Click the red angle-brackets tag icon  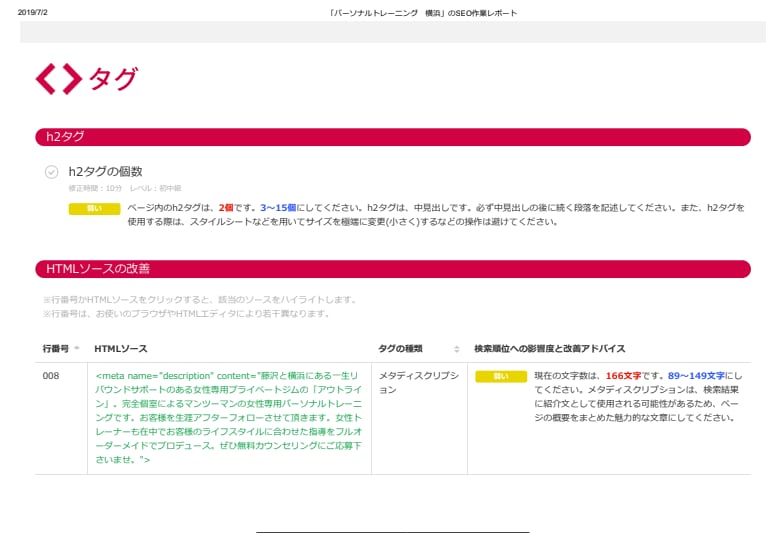[58, 79]
